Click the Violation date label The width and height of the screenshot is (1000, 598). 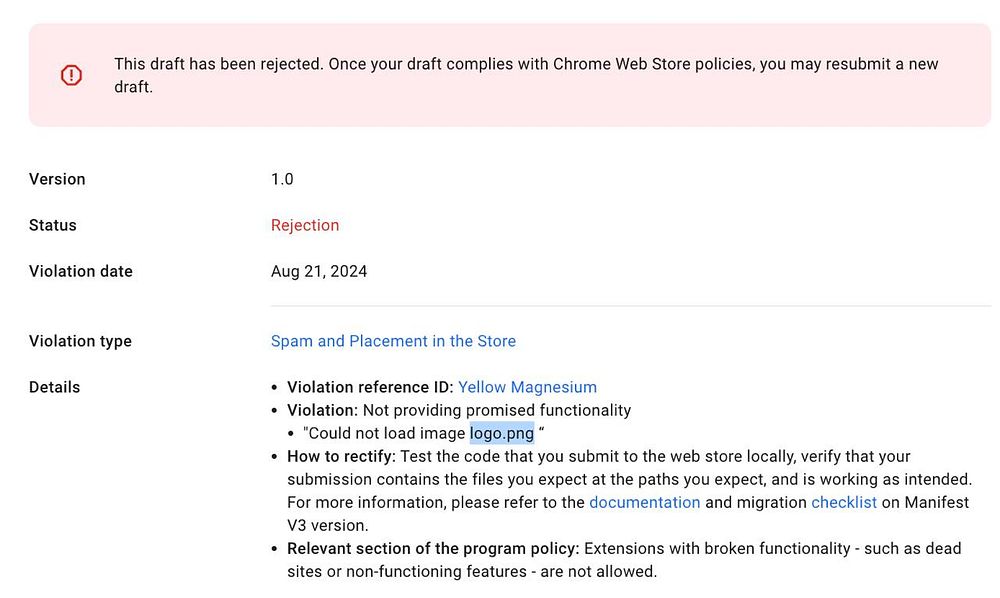81,271
